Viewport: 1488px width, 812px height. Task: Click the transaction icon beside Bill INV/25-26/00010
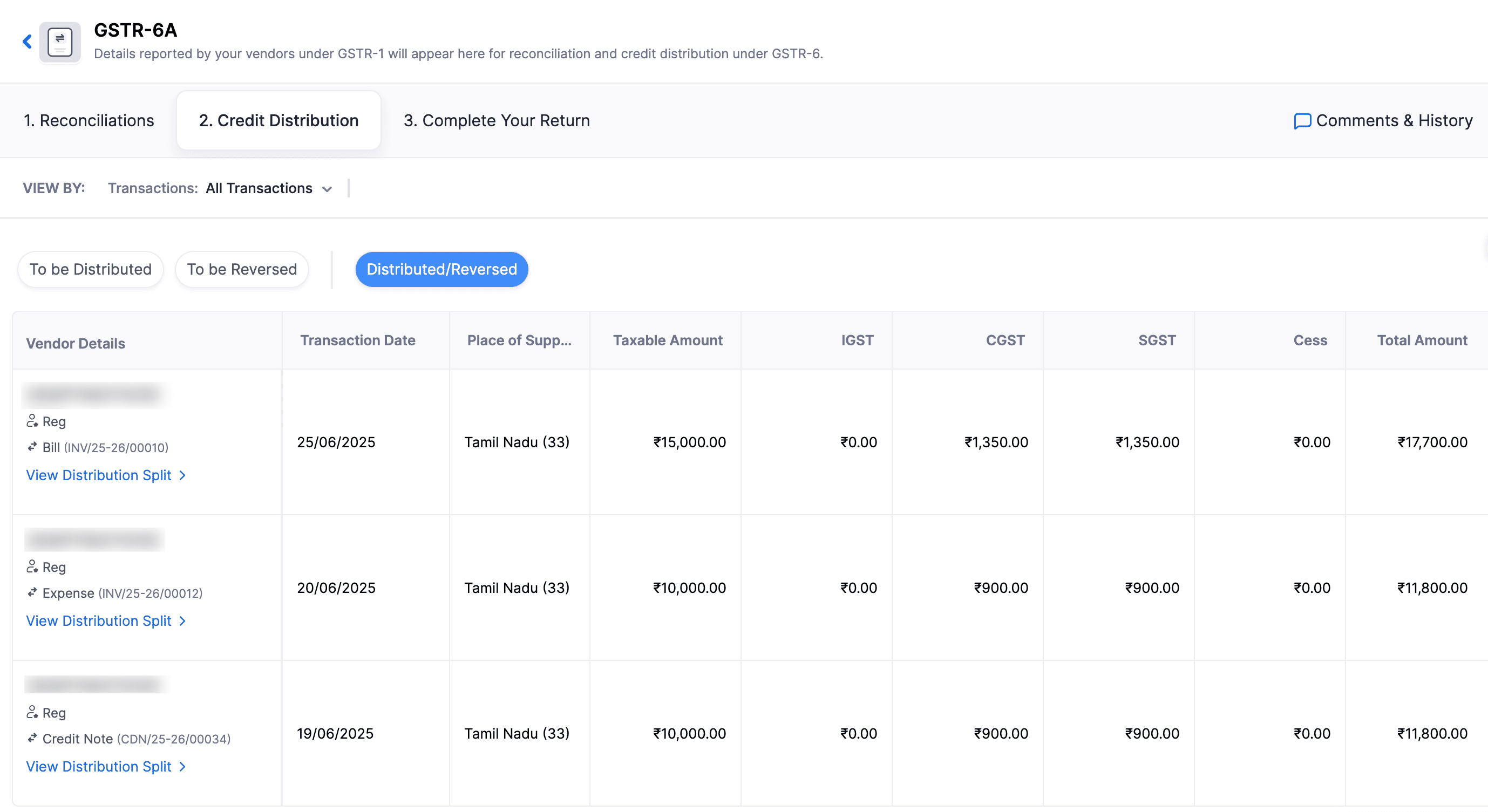click(x=32, y=447)
